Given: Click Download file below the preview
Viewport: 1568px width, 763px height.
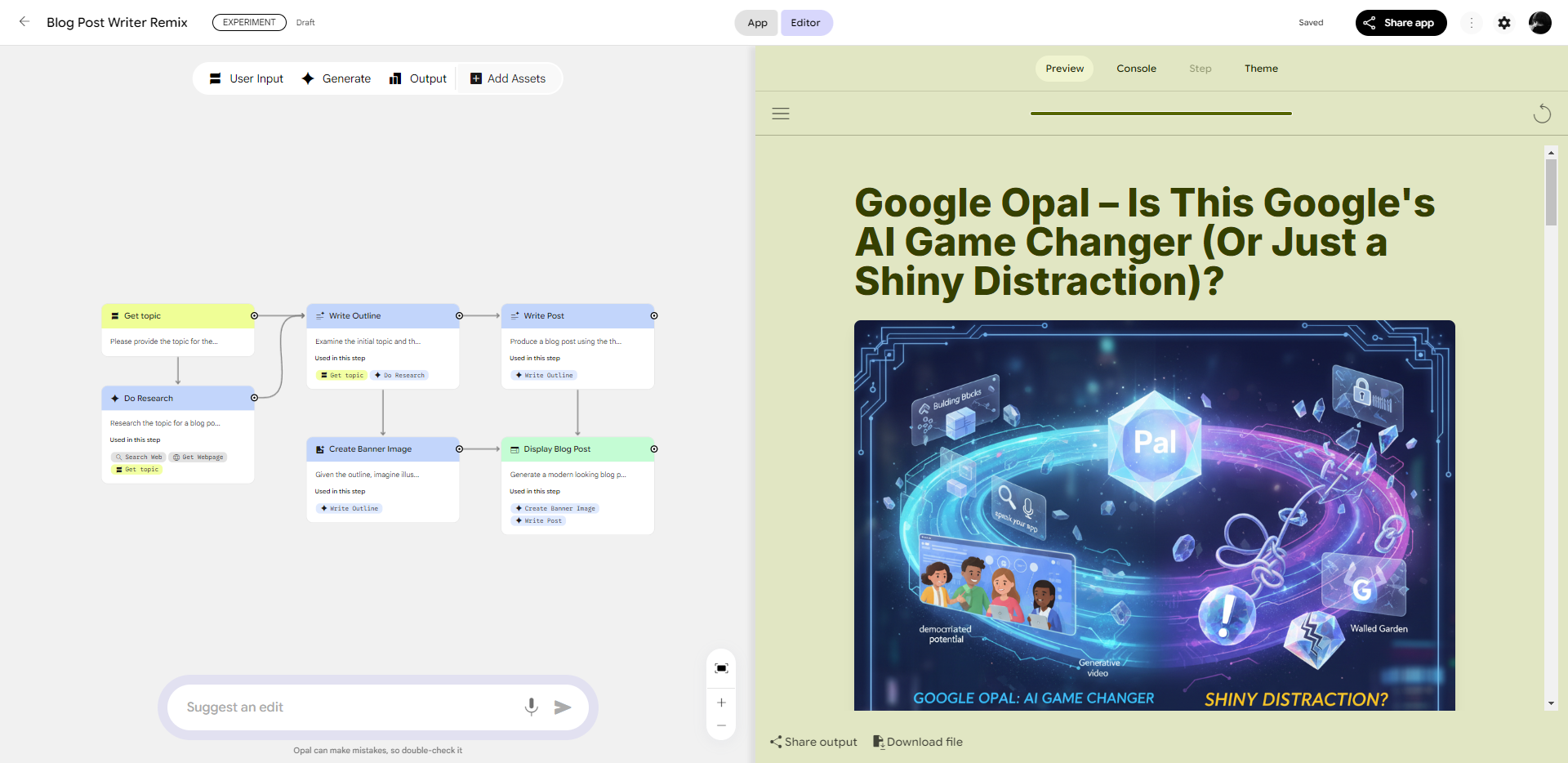Looking at the screenshot, I should tap(918, 742).
